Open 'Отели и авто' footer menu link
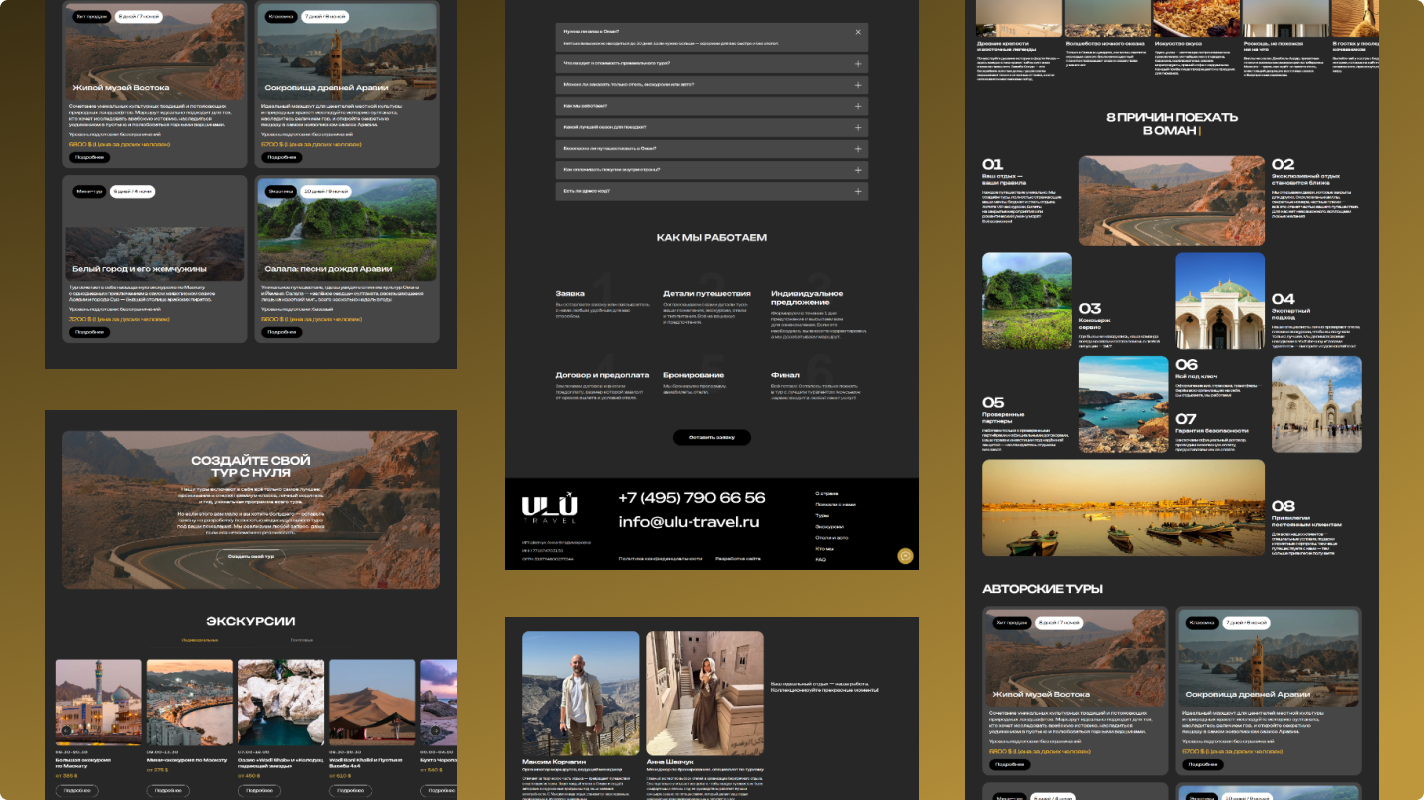Viewport: 1424px width, 800px height. point(831,537)
